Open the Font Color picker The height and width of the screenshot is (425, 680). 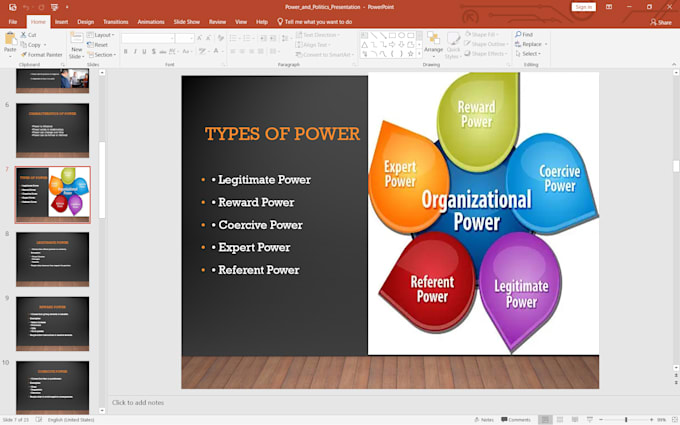[x=217, y=52]
